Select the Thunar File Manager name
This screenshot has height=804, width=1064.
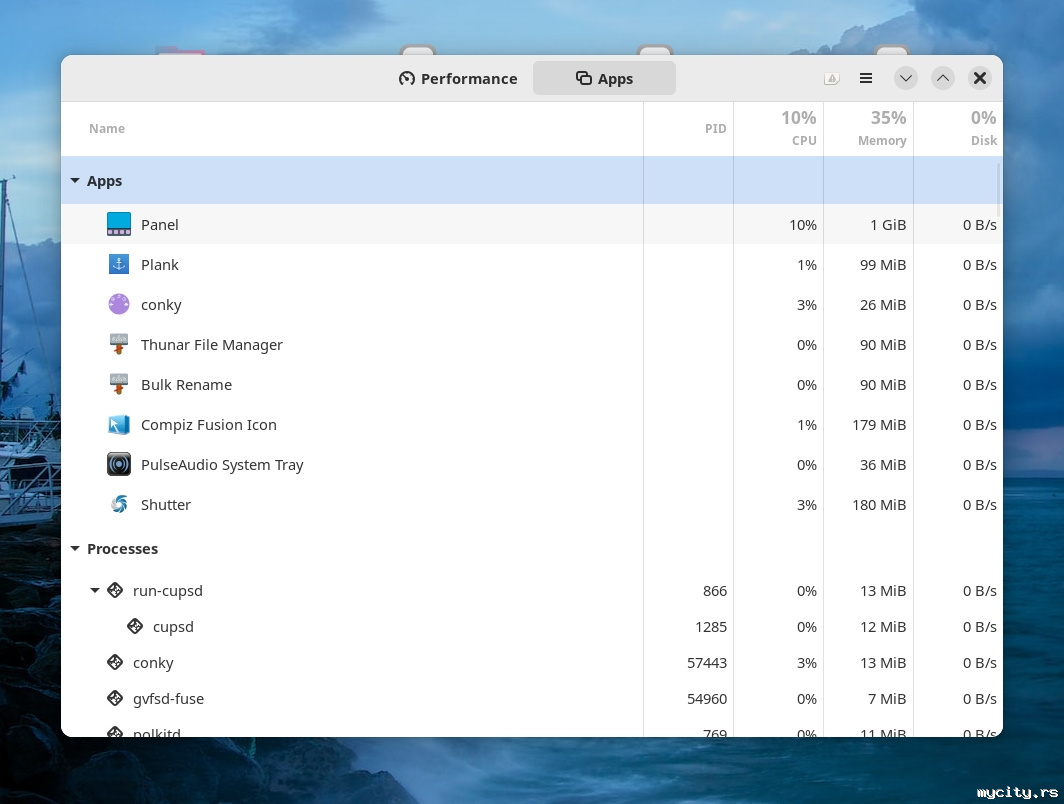click(212, 345)
